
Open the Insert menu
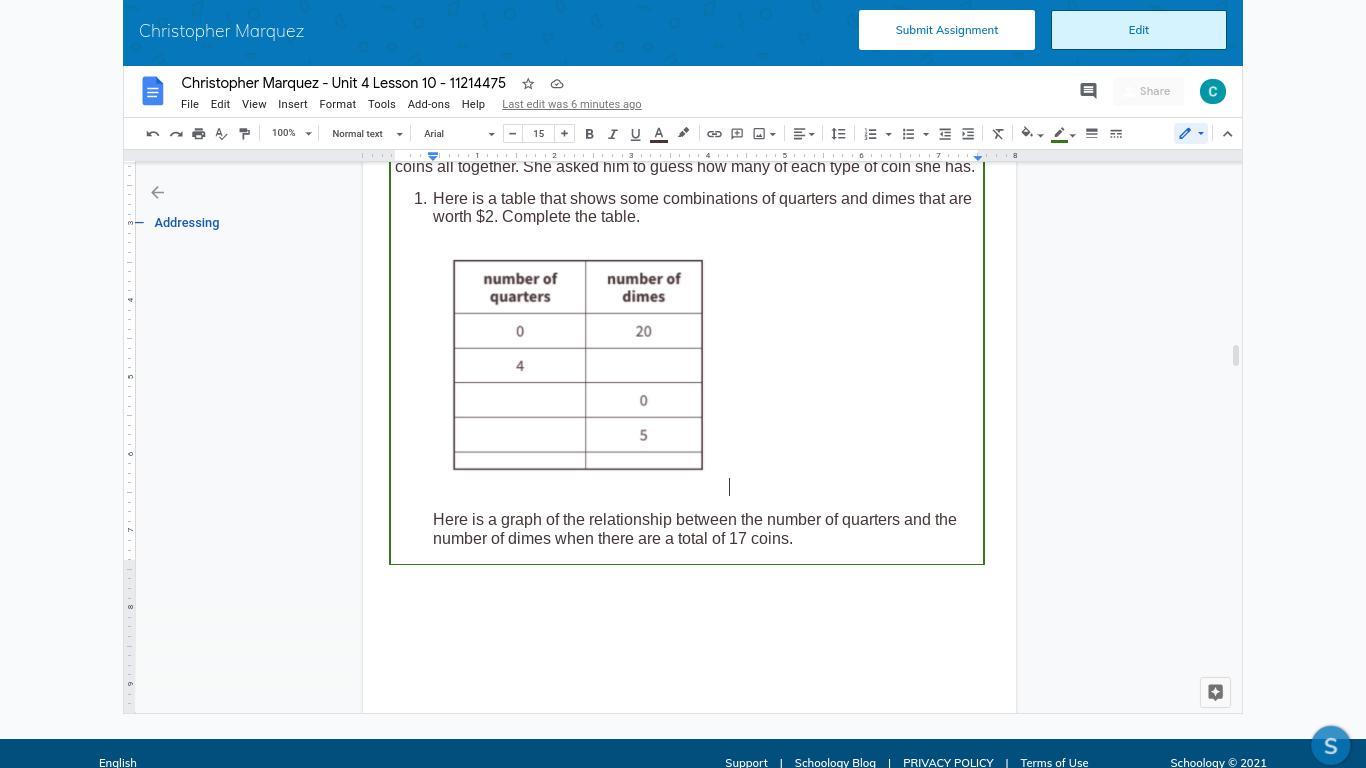[293, 104]
